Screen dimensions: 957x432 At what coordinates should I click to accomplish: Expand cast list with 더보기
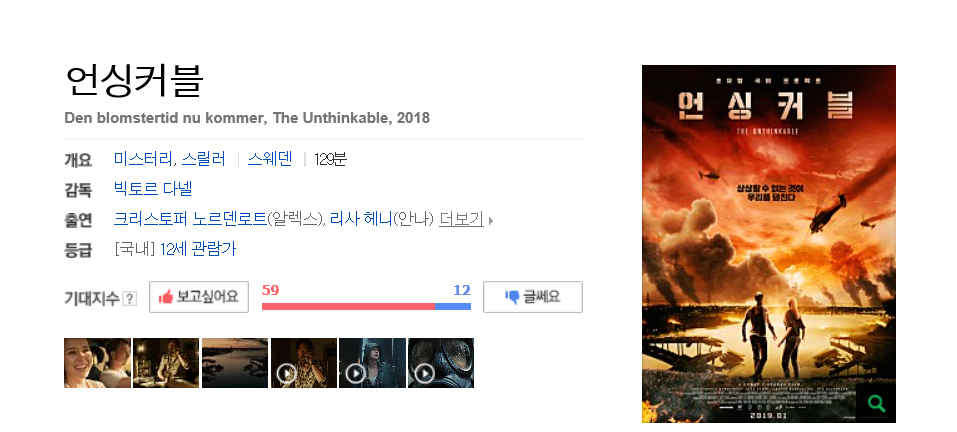(x=461, y=219)
